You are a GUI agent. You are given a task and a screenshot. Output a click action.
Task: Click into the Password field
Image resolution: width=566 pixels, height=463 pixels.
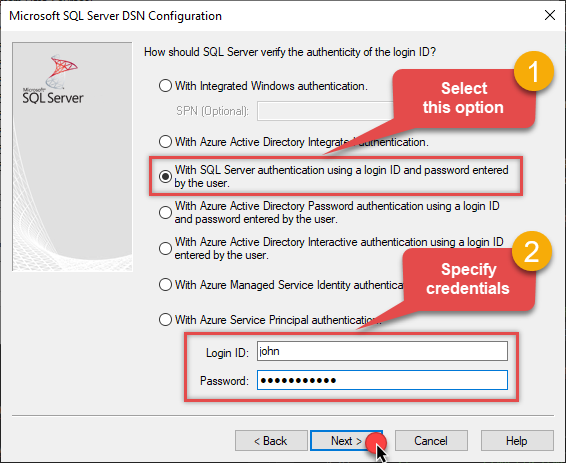click(382, 380)
